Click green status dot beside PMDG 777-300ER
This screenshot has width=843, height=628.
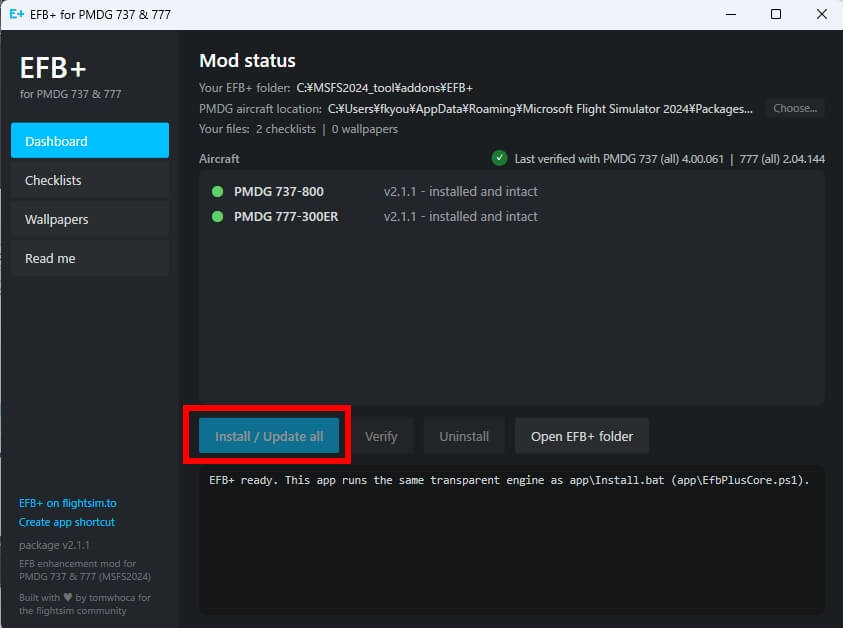[x=217, y=217]
